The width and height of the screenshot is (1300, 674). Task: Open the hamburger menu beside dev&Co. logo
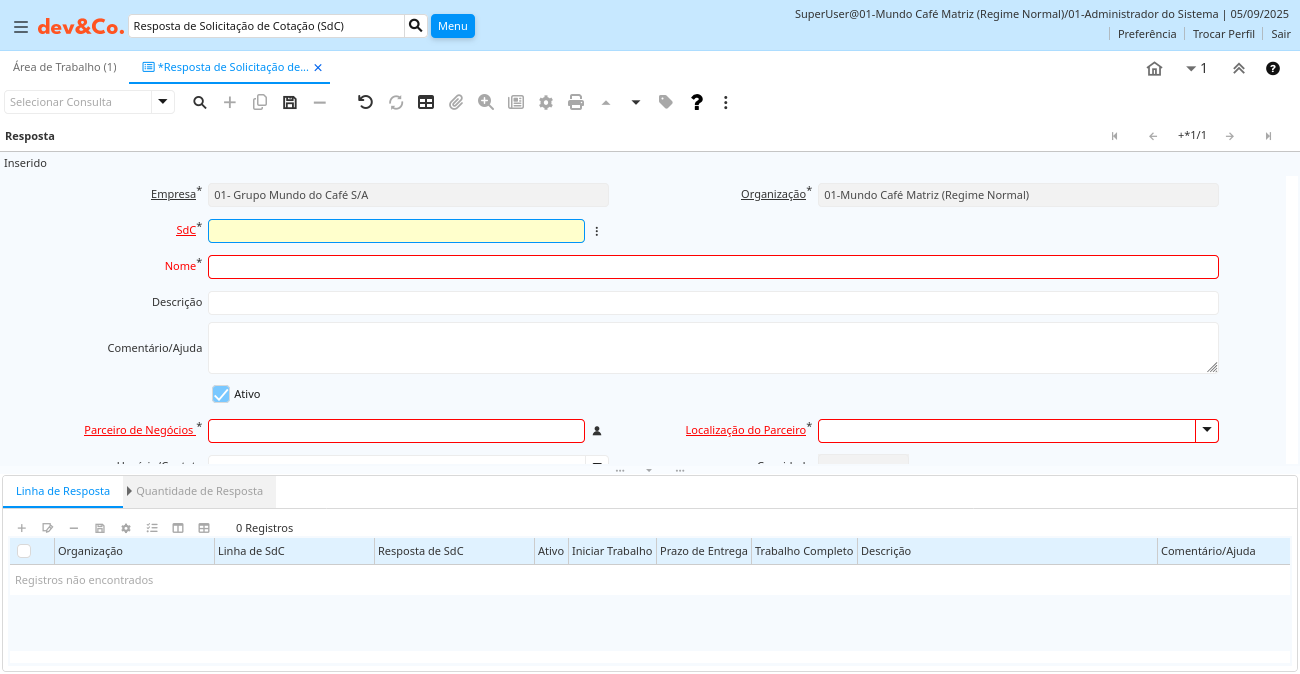click(x=21, y=27)
